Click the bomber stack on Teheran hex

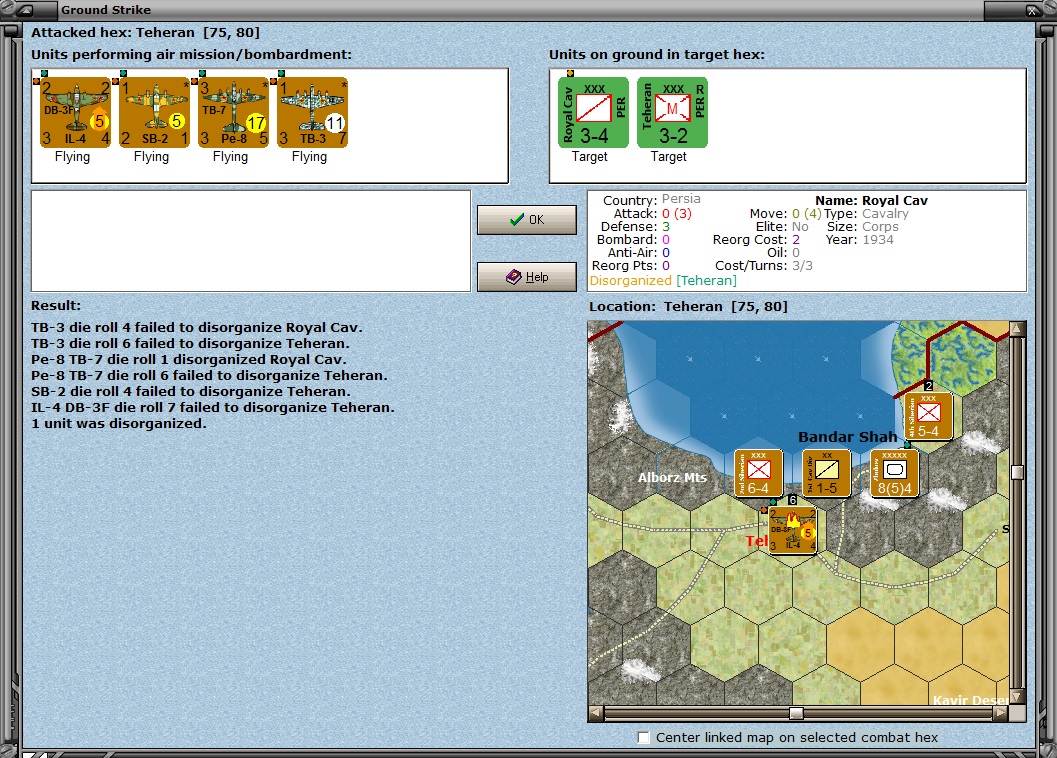click(793, 530)
